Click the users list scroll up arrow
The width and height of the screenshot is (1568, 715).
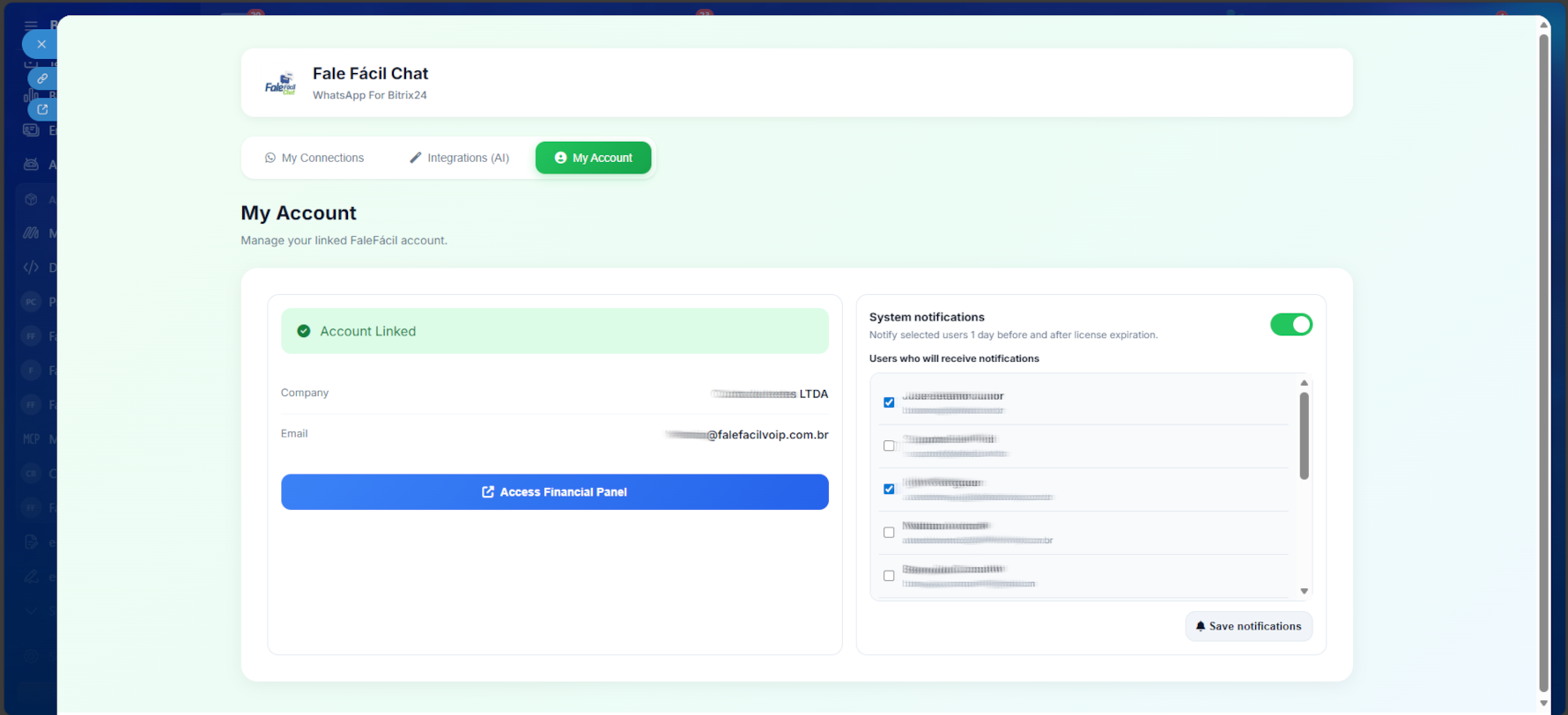[1304, 383]
